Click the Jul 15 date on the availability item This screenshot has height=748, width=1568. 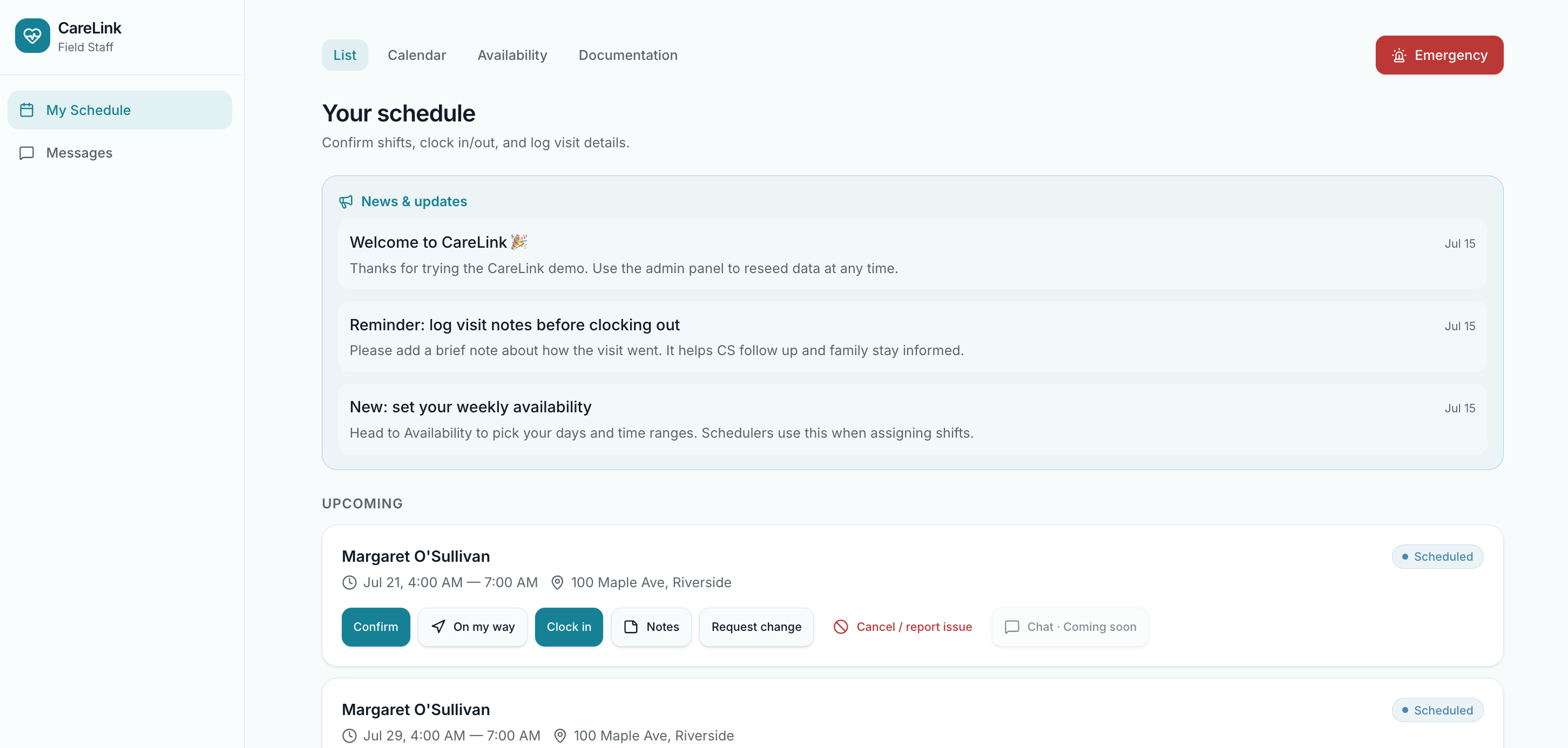point(1460,409)
